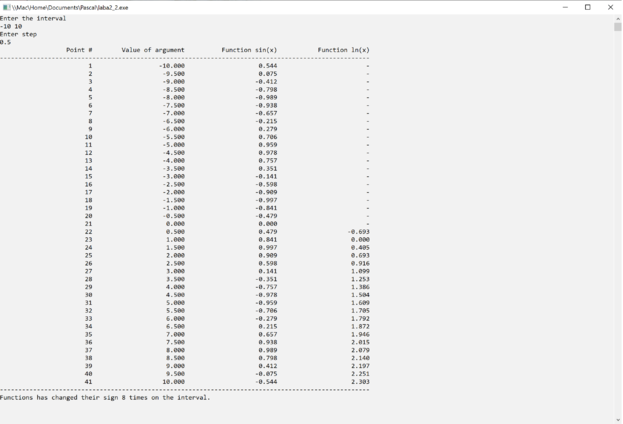Click the '-10 10' input line
Viewport: 623px width, 424px height.
click(11, 26)
